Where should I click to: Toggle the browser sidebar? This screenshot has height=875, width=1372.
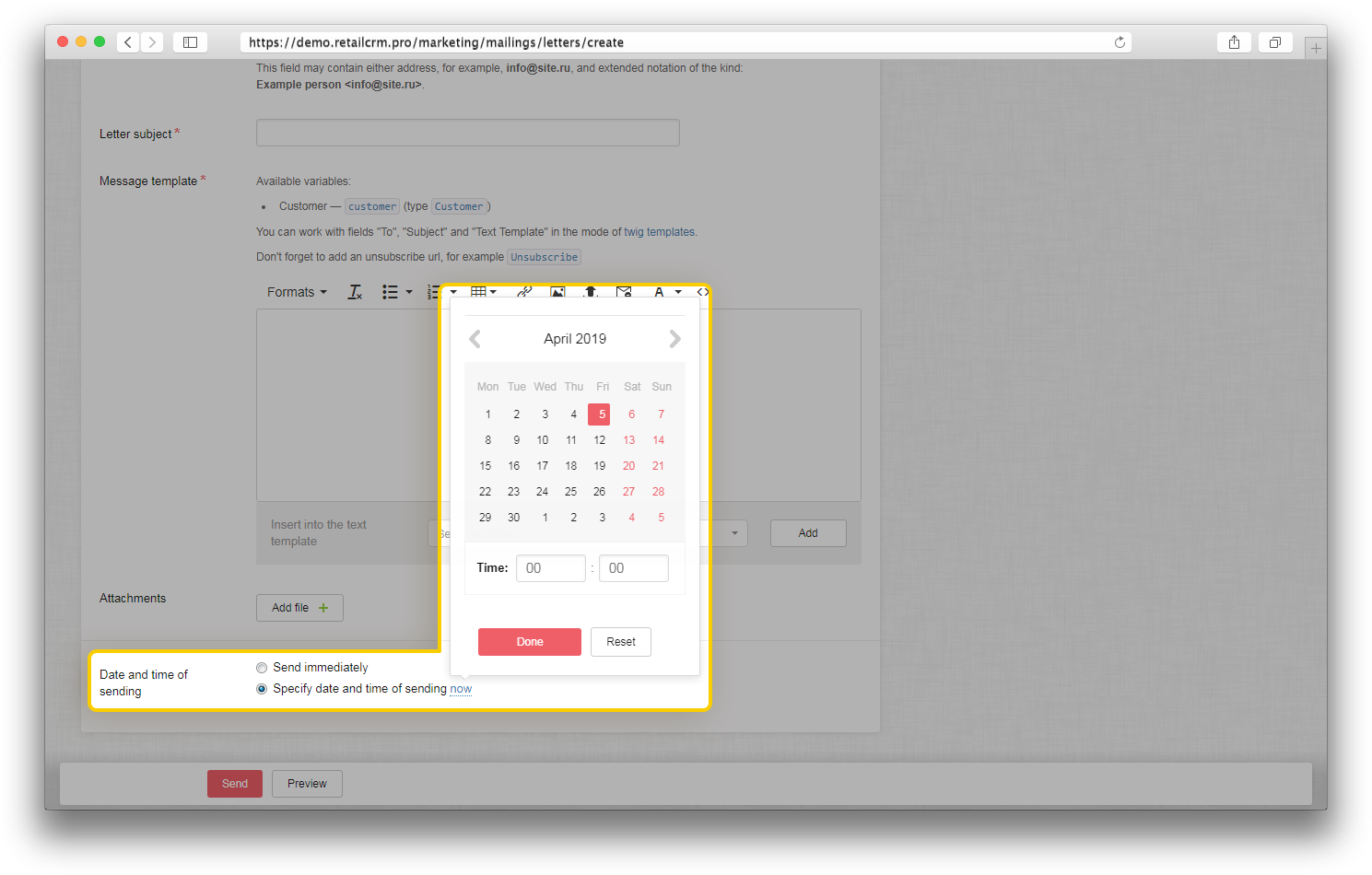click(190, 42)
